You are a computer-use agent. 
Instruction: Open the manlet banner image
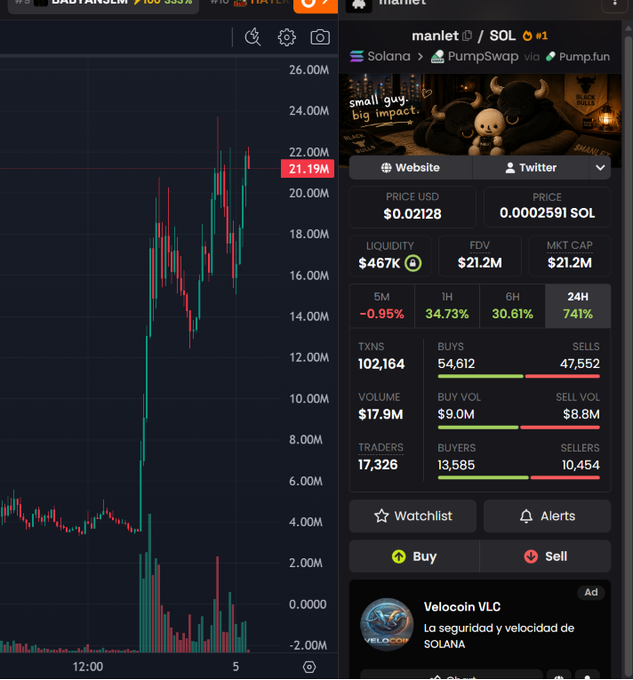480,114
